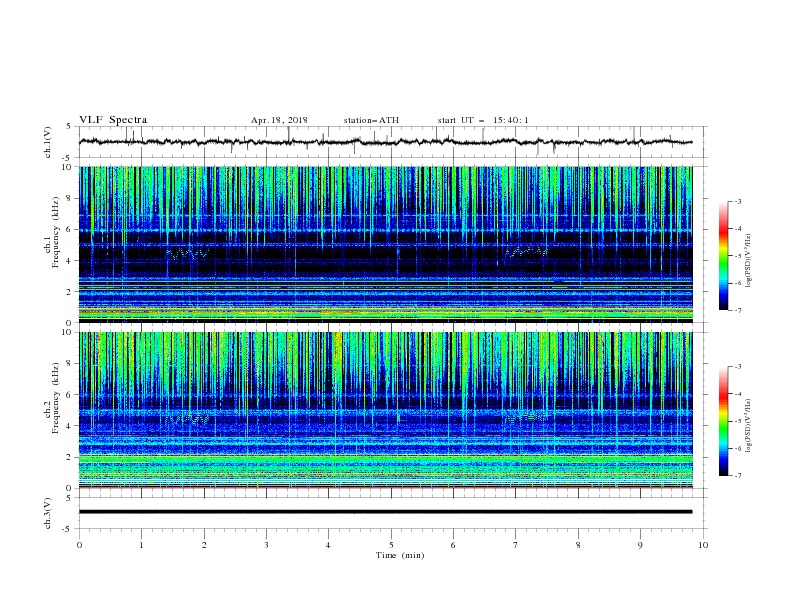Click the "-3" label on ch.2 color bar
This screenshot has height=612, width=792.
(737, 367)
